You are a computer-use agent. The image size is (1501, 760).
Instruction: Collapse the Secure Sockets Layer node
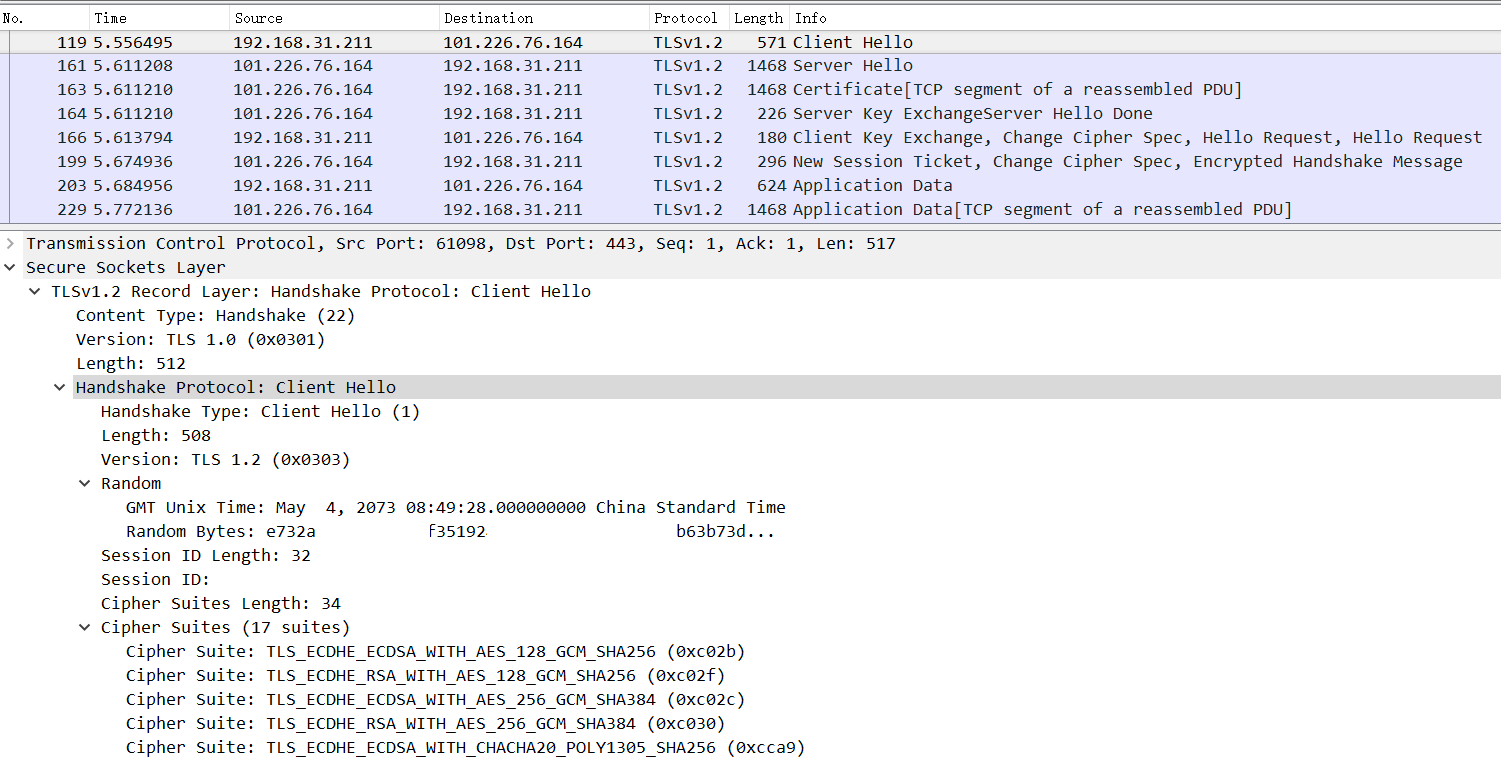(10, 267)
